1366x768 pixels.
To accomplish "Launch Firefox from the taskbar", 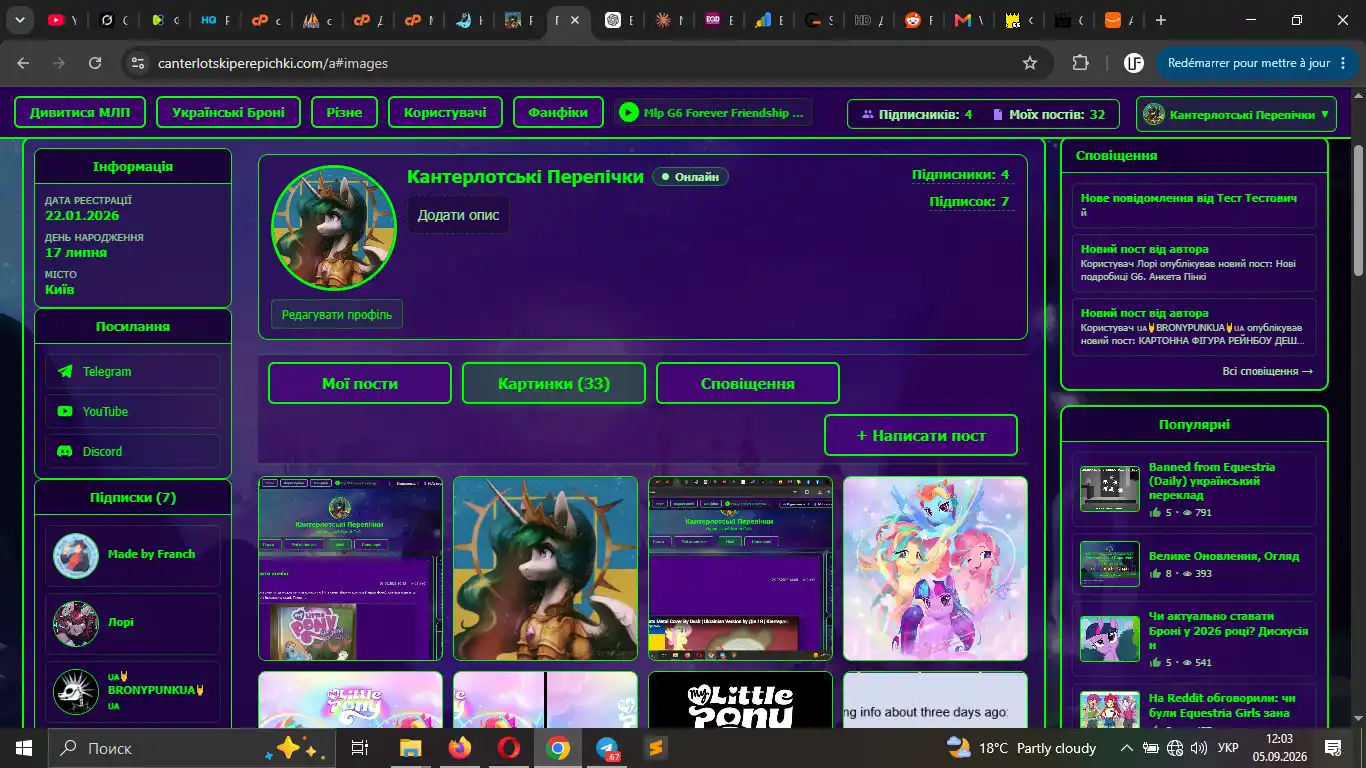I will (460, 748).
